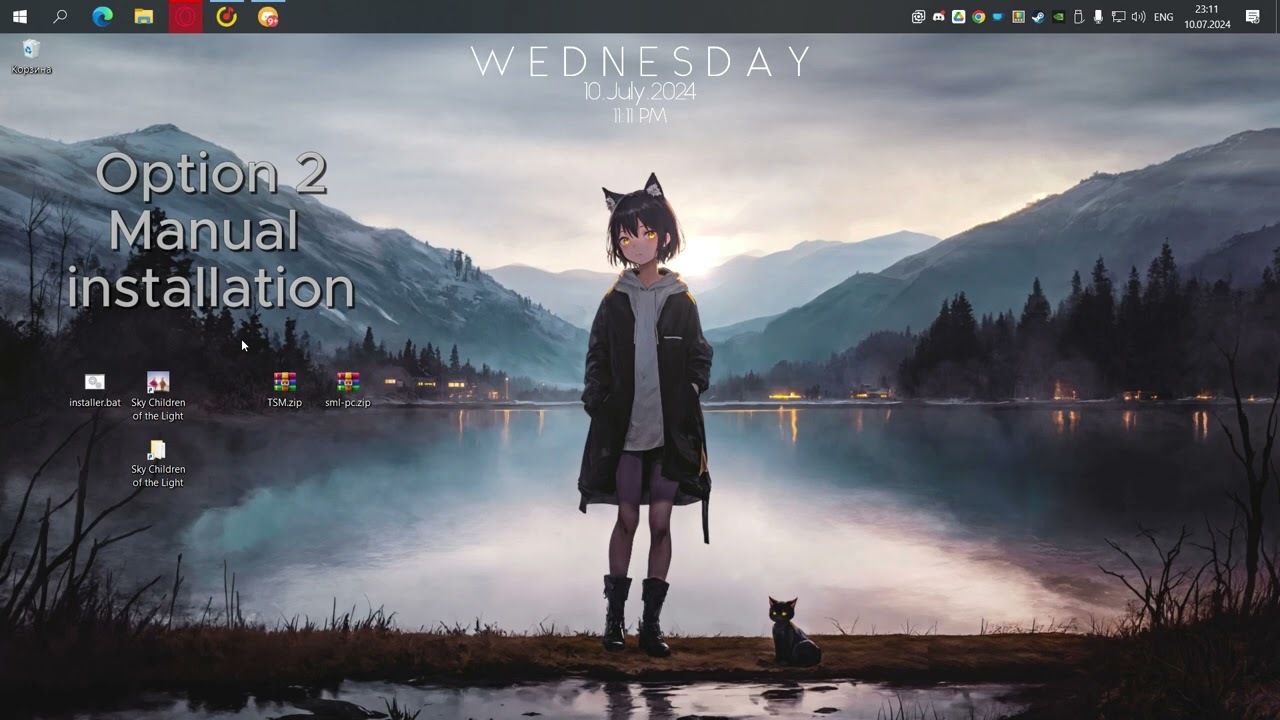Select sml-pc.zip archive on desktop
Viewport: 1280px width, 720px height.
[x=348, y=390]
